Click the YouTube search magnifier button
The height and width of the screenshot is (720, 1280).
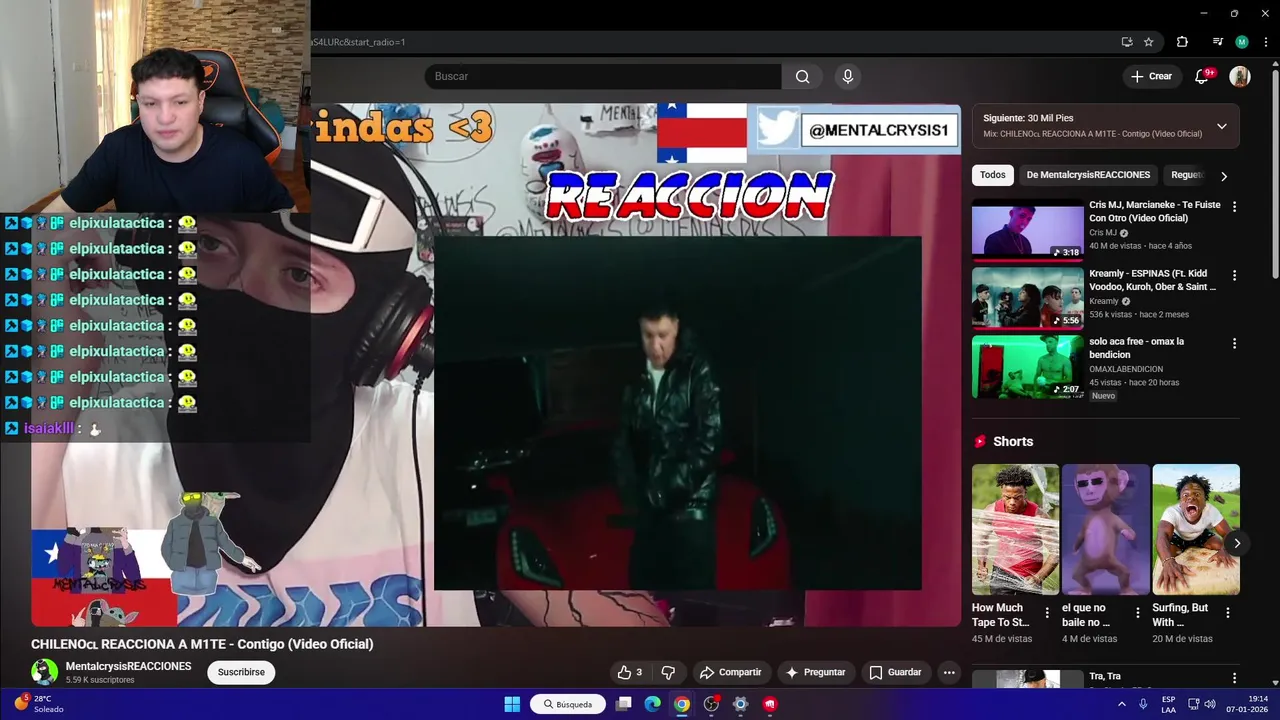[802, 77]
